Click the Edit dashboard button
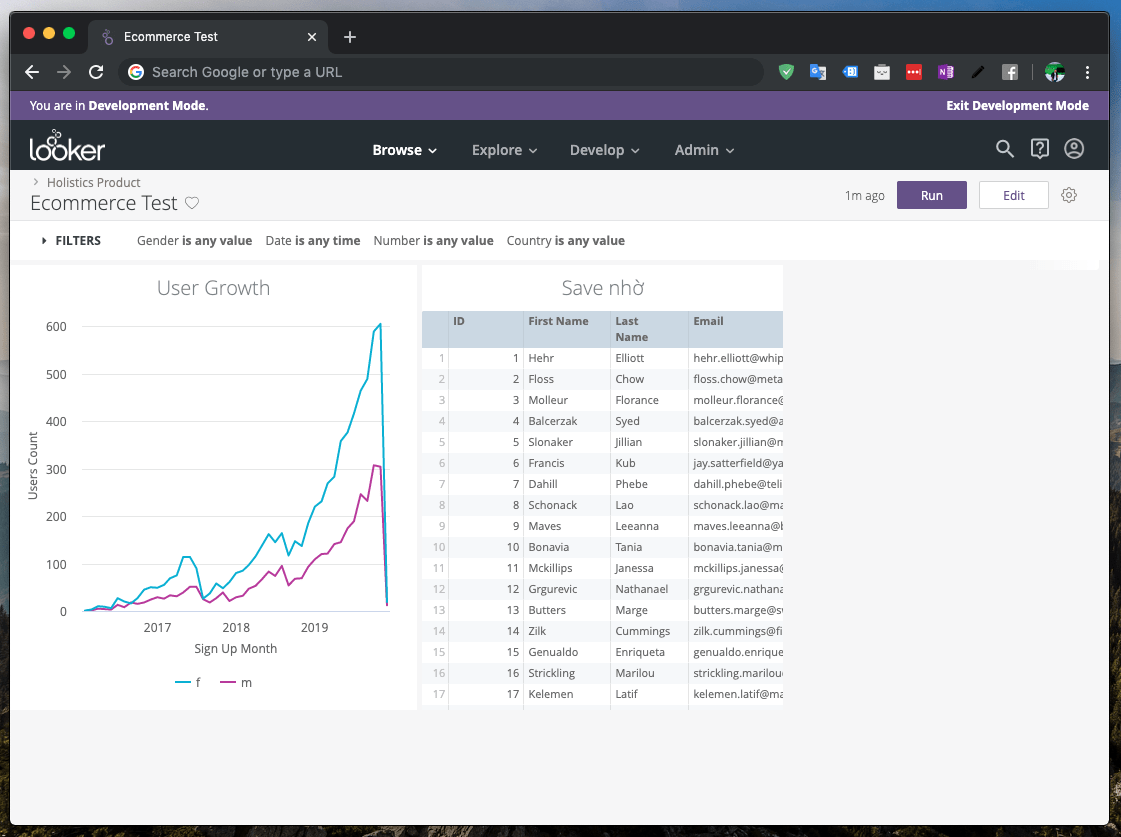The width and height of the screenshot is (1121, 837). click(1013, 195)
